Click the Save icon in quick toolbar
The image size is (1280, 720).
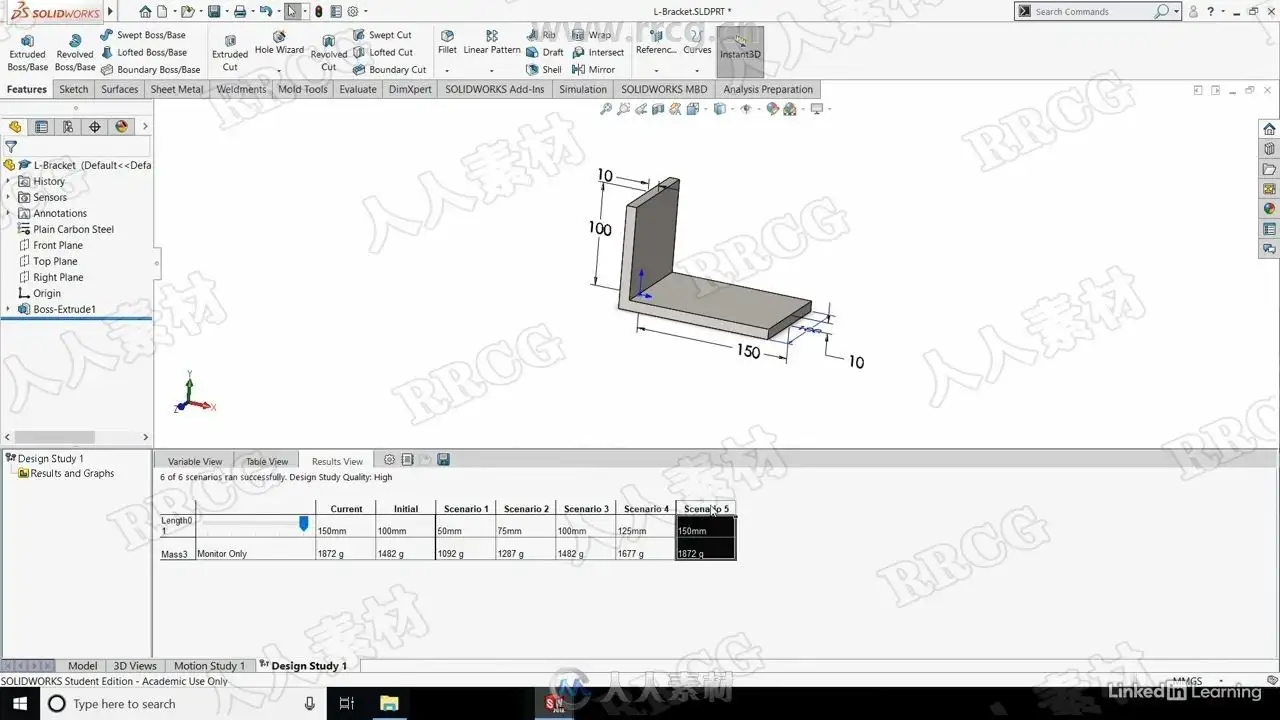click(214, 12)
